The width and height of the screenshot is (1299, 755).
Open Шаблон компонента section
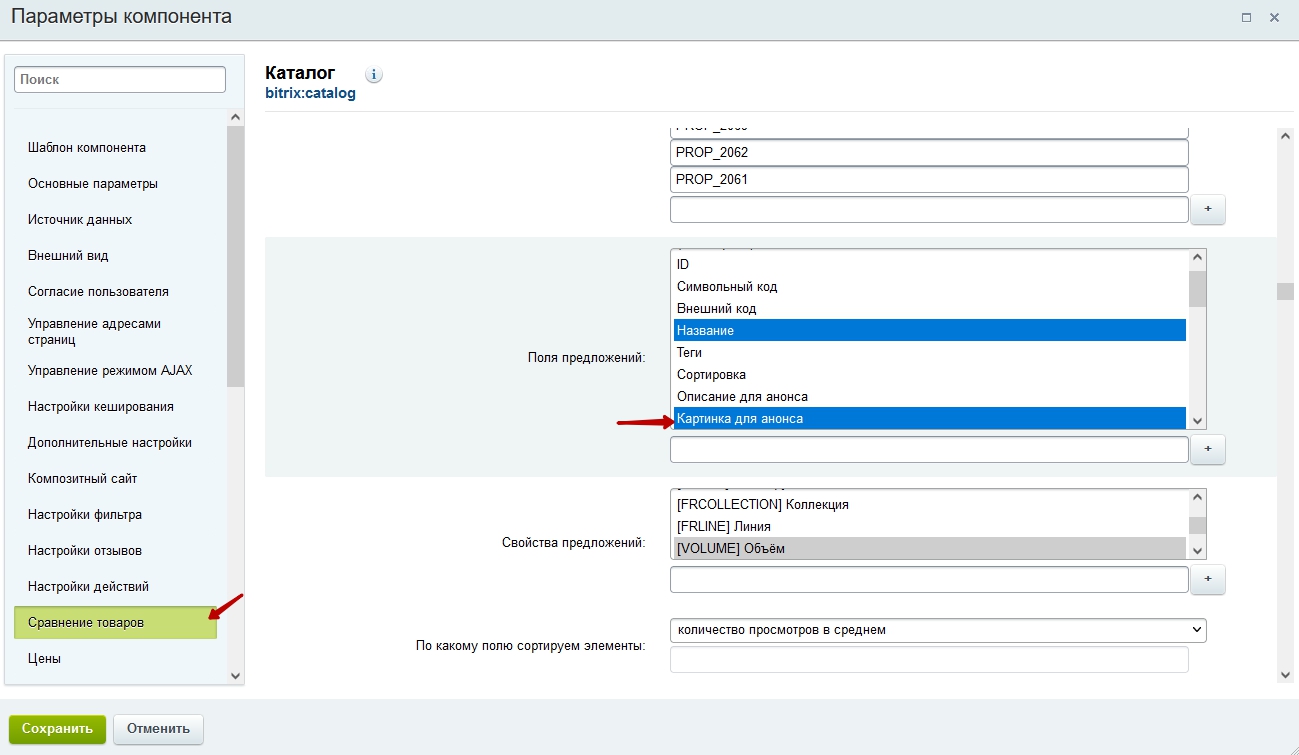[87, 147]
